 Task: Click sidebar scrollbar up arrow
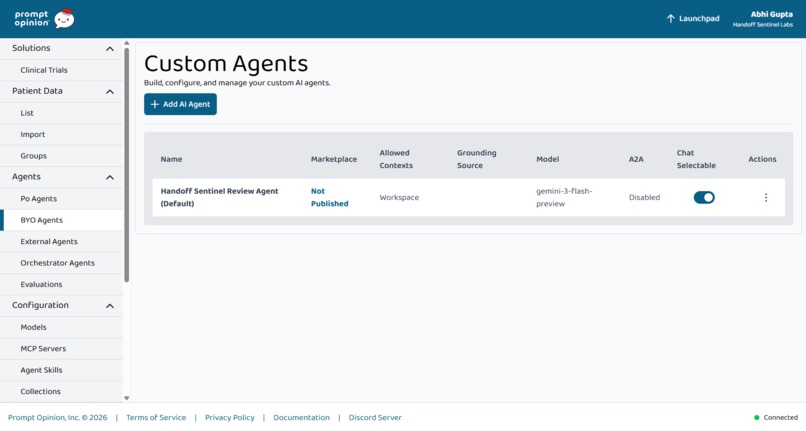(x=126, y=43)
